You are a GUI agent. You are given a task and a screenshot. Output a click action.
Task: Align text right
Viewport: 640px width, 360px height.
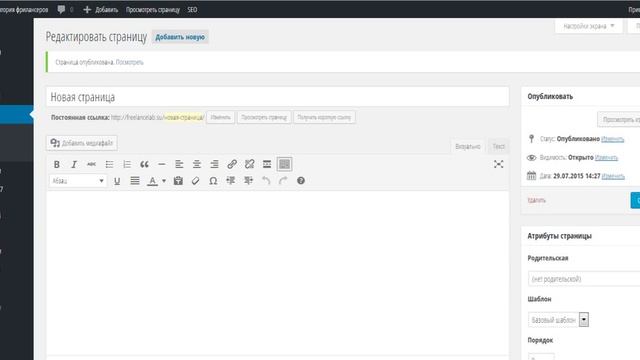pos(214,164)
